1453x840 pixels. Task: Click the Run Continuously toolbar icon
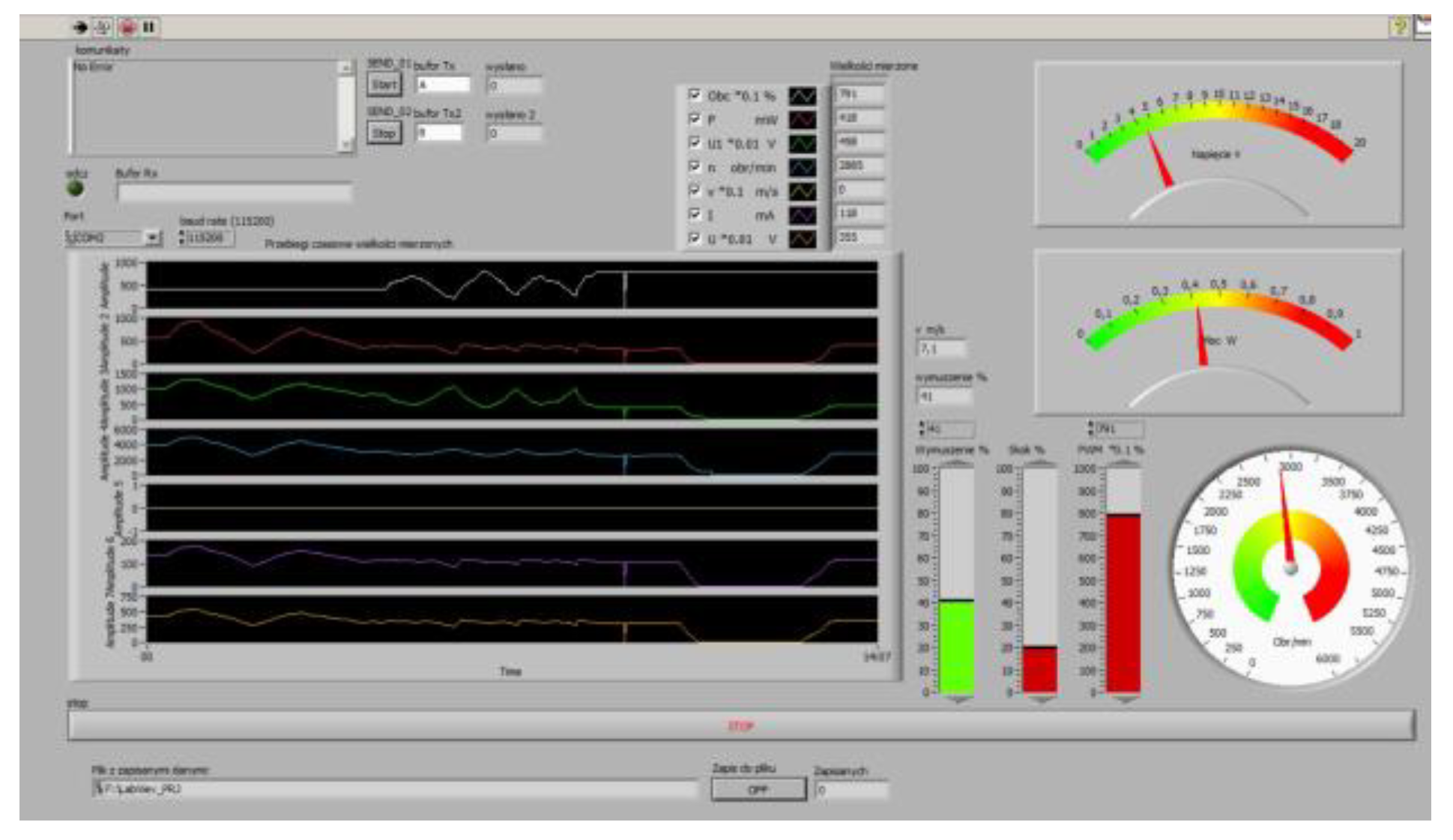[x=103, y=28]
